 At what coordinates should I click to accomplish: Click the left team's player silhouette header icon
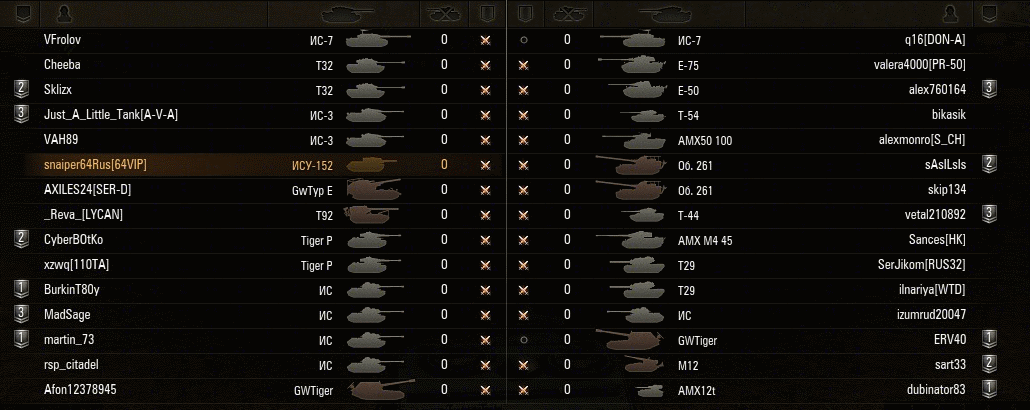65,13
